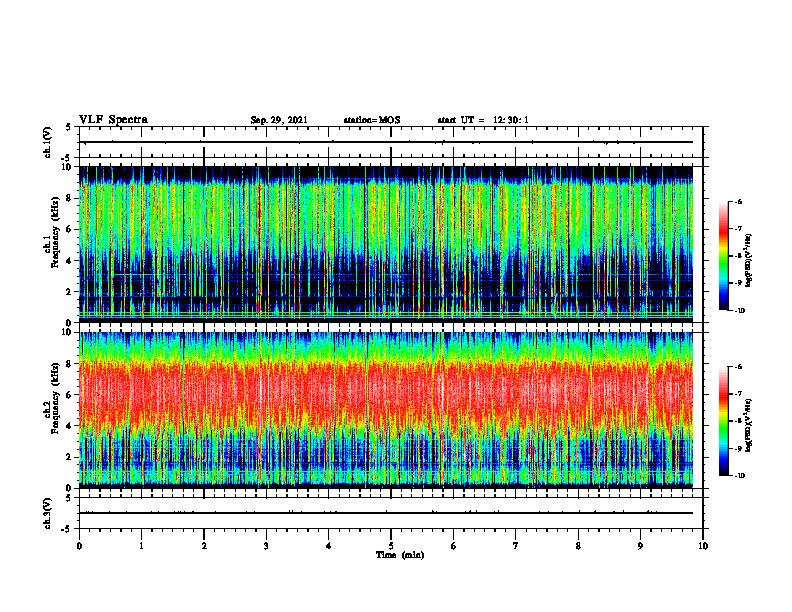Click time axis tick label "10" at right end
Image resolution: width=792 pixels, height=612 pixels.
(703, 546)
